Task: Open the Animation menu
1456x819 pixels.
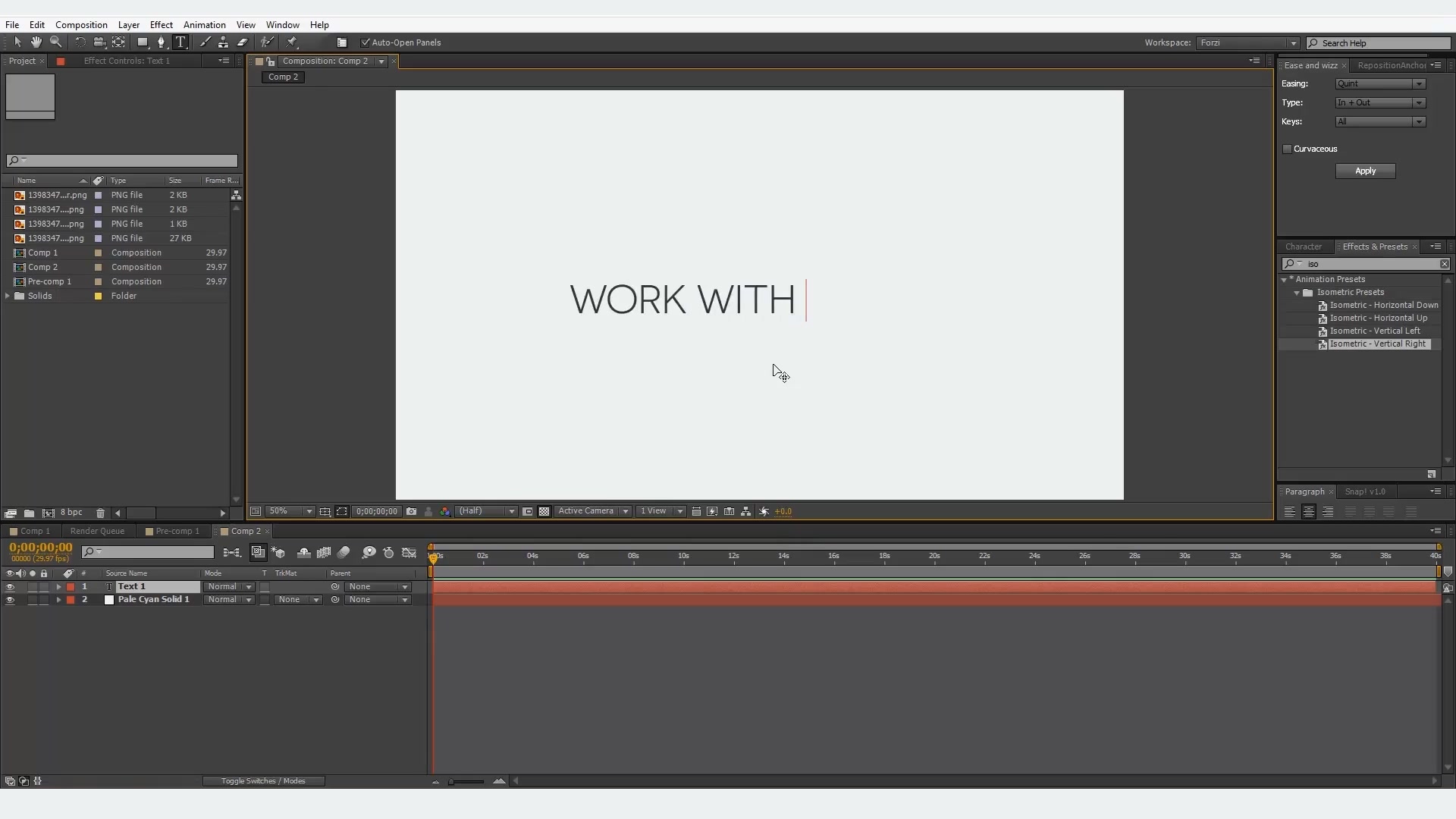Action: pyautogui.click(x=204, y=25)
